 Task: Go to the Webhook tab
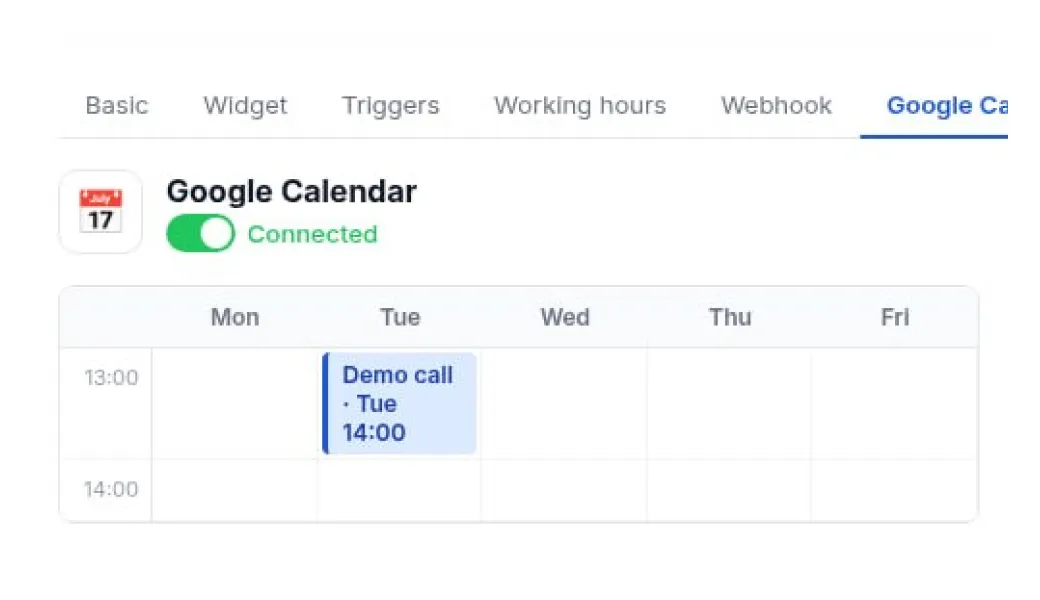coord(776,106)
